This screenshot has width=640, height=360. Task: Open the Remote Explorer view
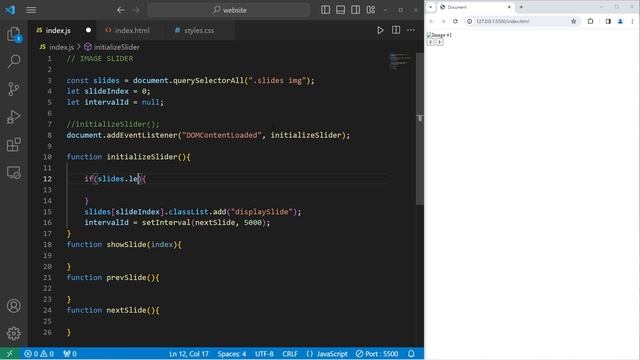14,172
